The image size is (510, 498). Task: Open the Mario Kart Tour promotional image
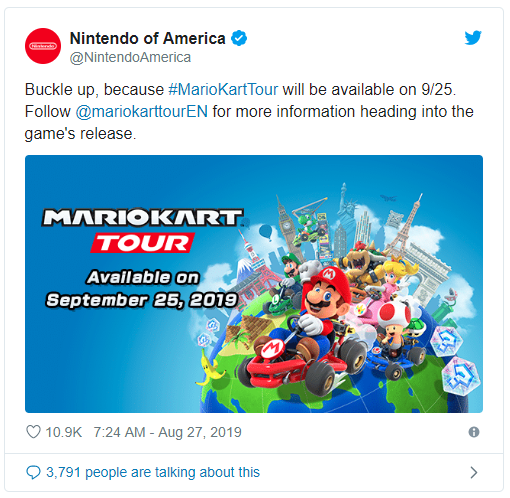(x=254, y=284)
